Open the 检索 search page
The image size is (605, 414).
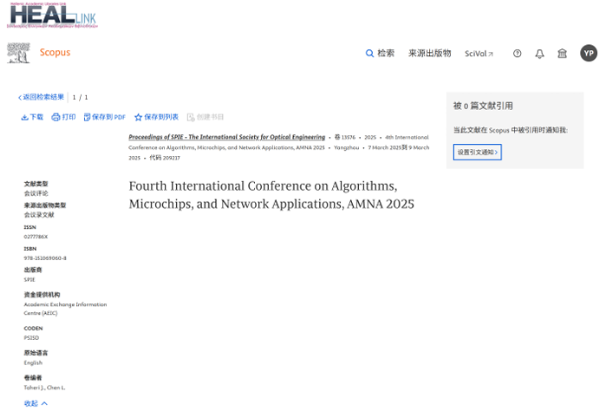pos(380,53)
